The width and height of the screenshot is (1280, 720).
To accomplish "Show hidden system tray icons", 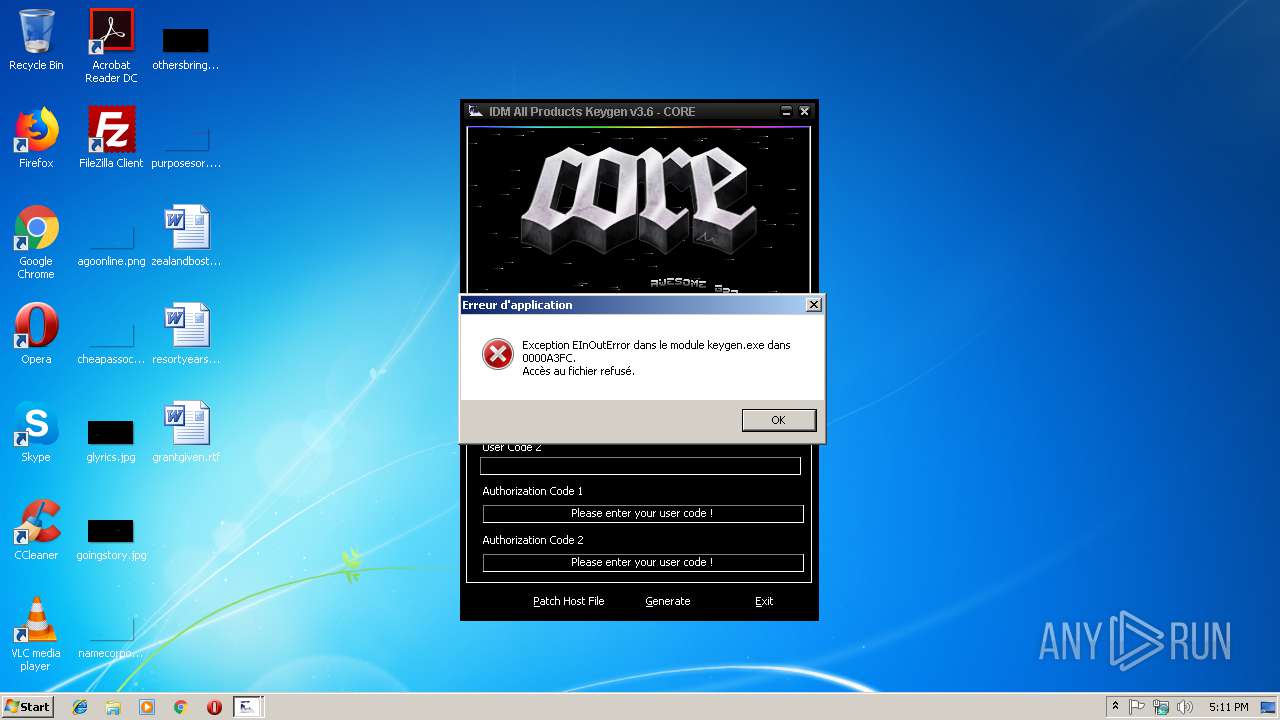I will 1115,706.
